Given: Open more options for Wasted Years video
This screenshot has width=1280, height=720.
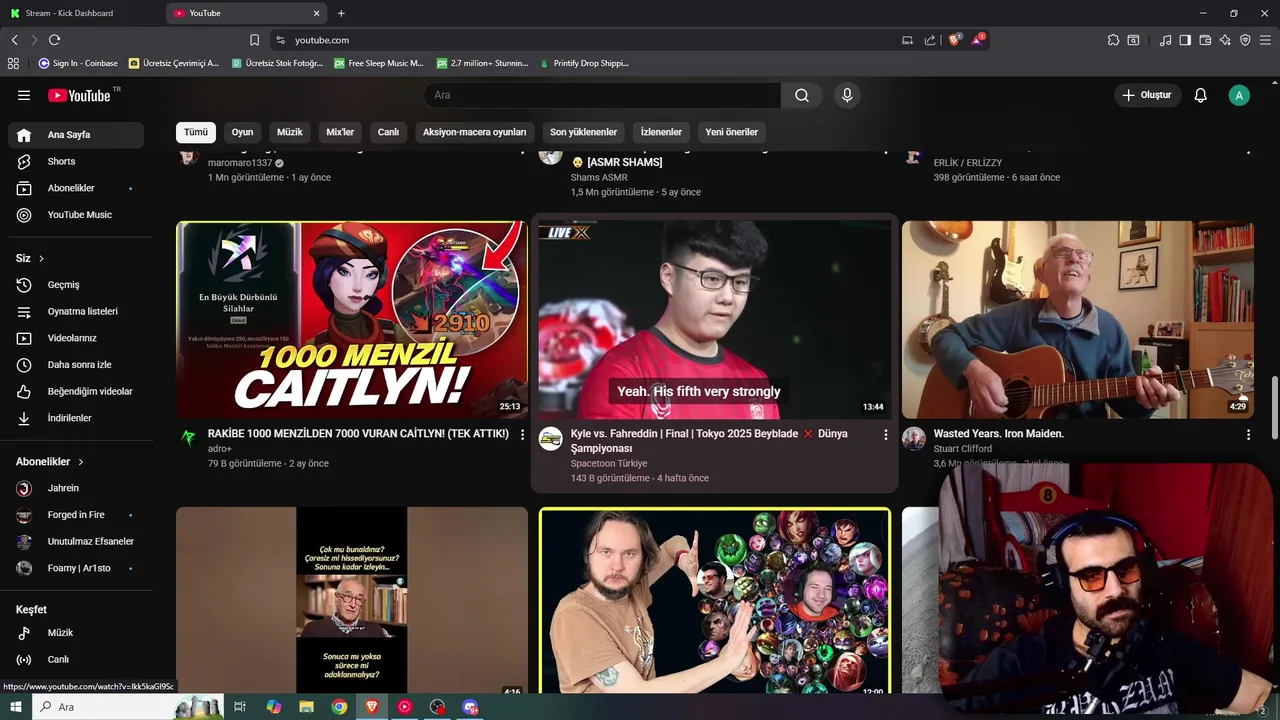Looking at the screenshot, I should click(1248, 435).
